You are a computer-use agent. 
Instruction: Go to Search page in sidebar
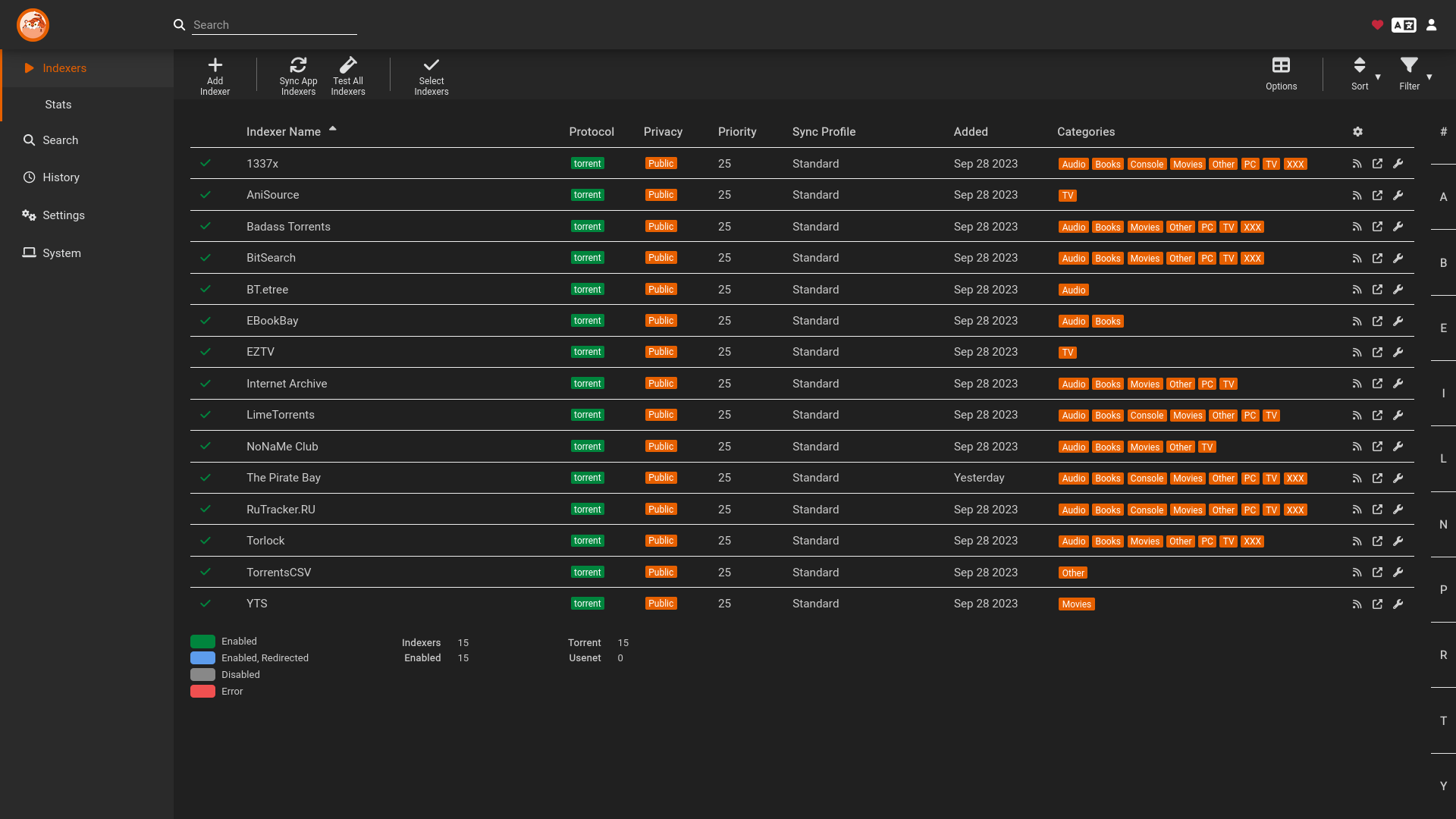click(87, 140)
